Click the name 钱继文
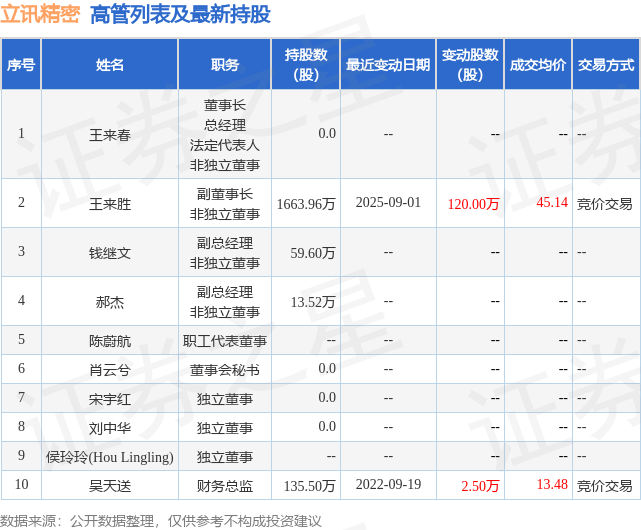 pyautogui.click(x=110, y=253)
